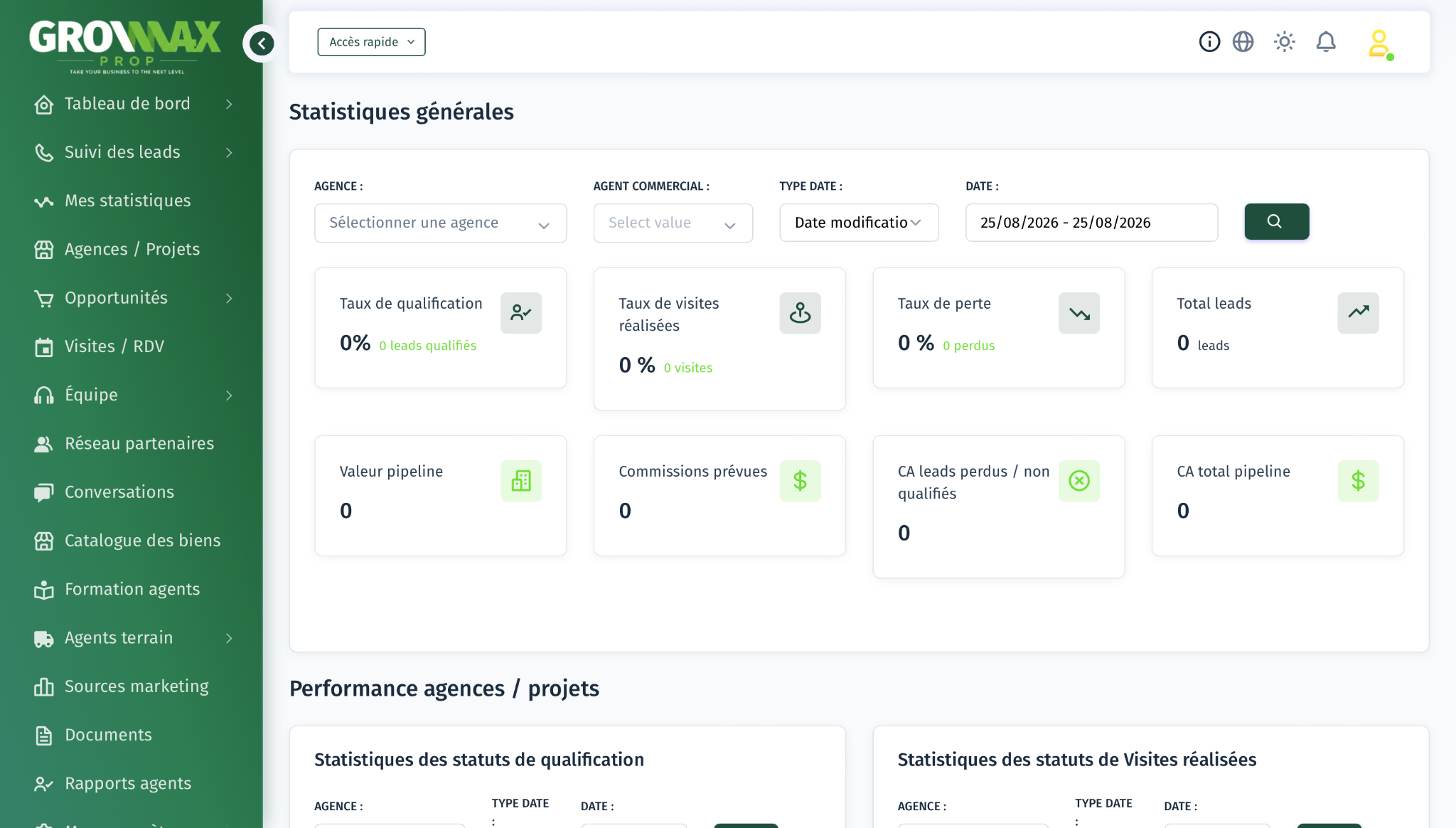Open the Sélectionner une agence dropdown
1456x828 pixels.
tap(440, 223)
